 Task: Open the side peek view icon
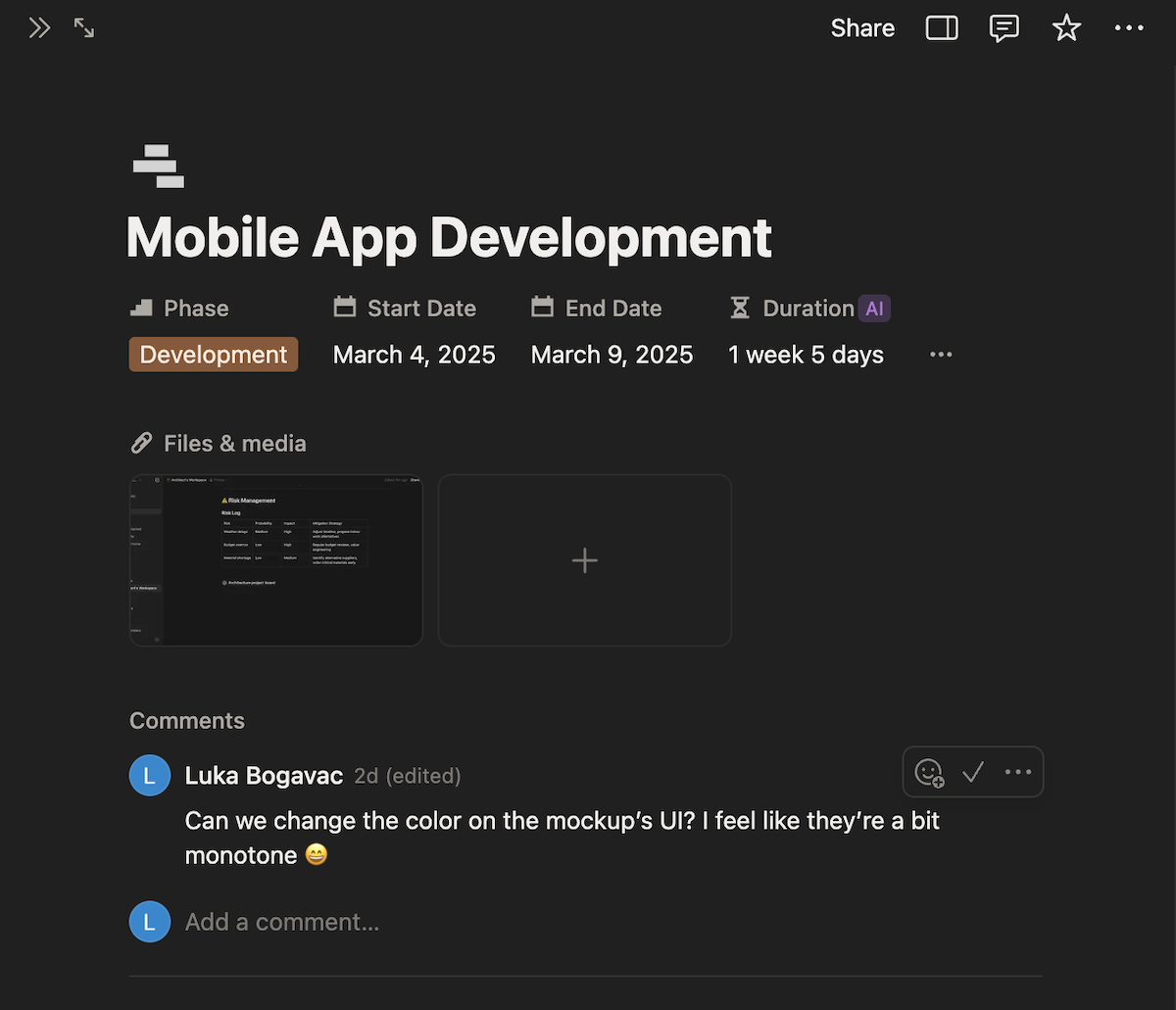pos(941,27)
